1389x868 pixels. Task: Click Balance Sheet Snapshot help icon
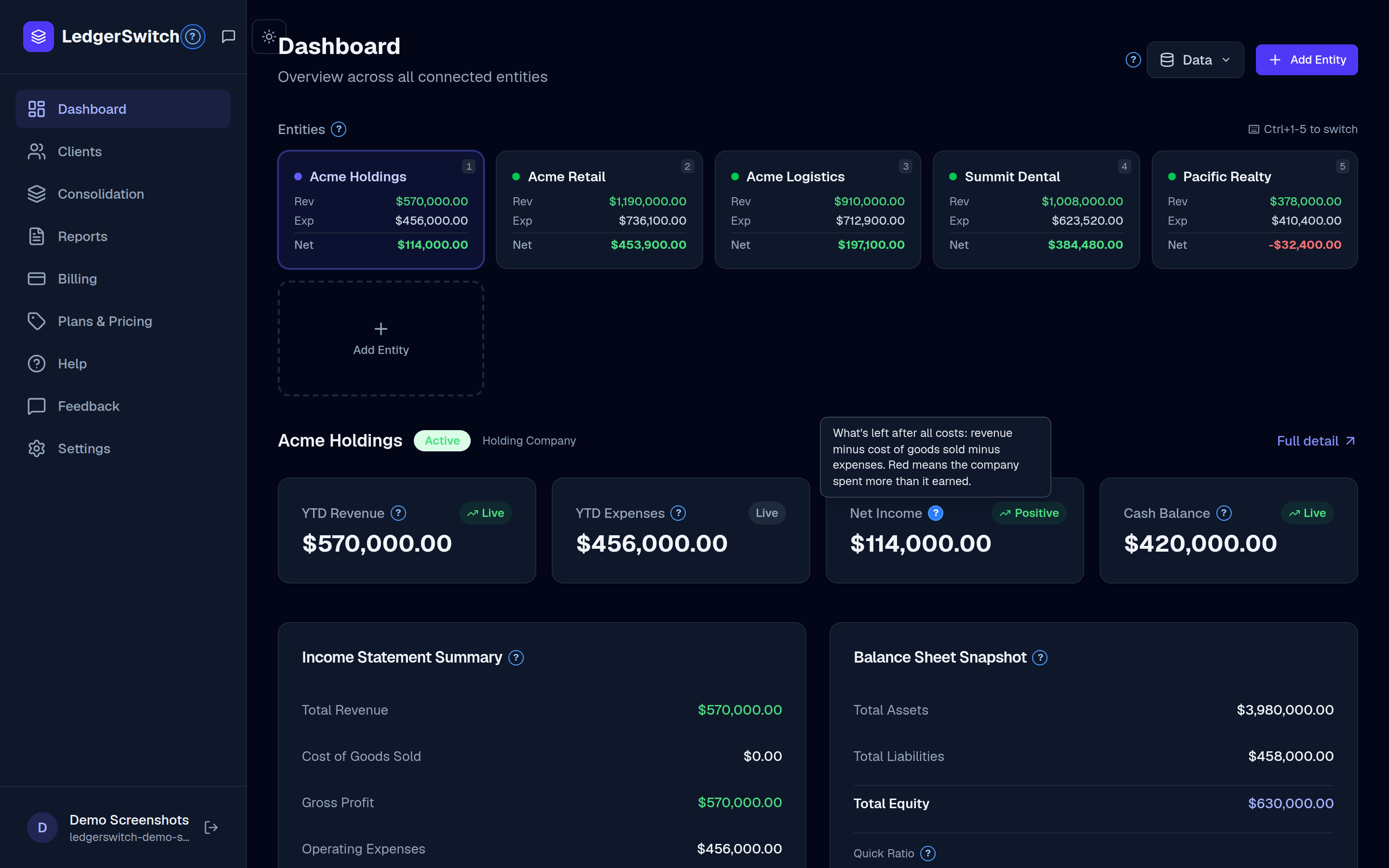[x=1040, y=658]
